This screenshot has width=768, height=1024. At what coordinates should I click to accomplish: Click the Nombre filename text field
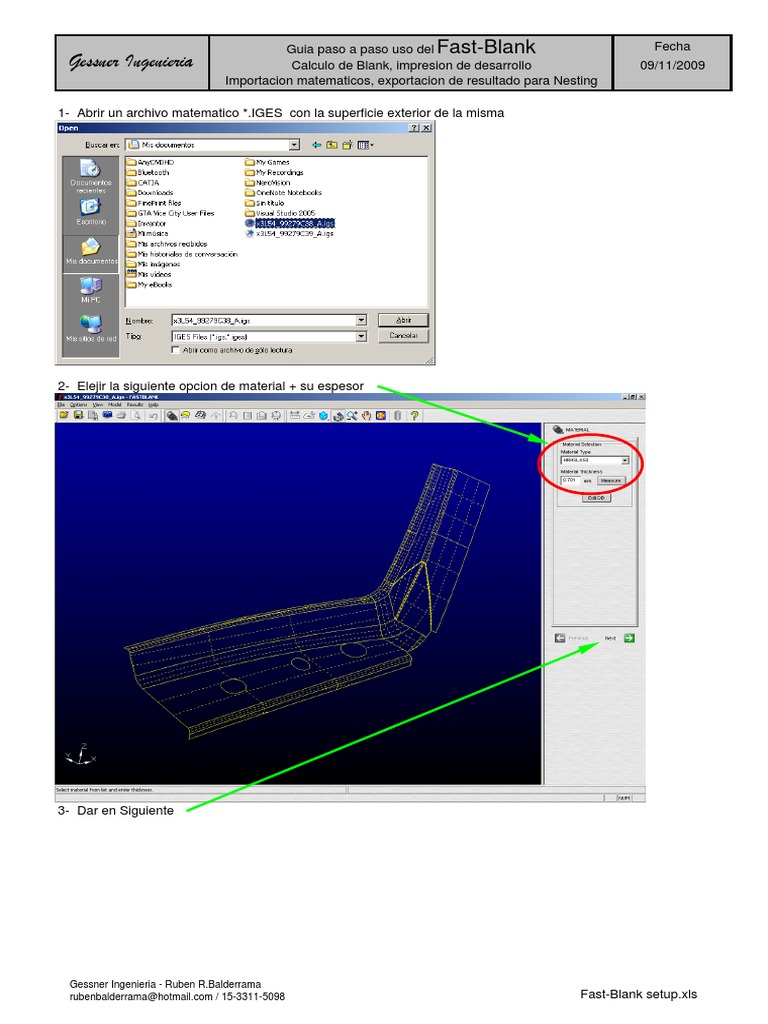264,320
